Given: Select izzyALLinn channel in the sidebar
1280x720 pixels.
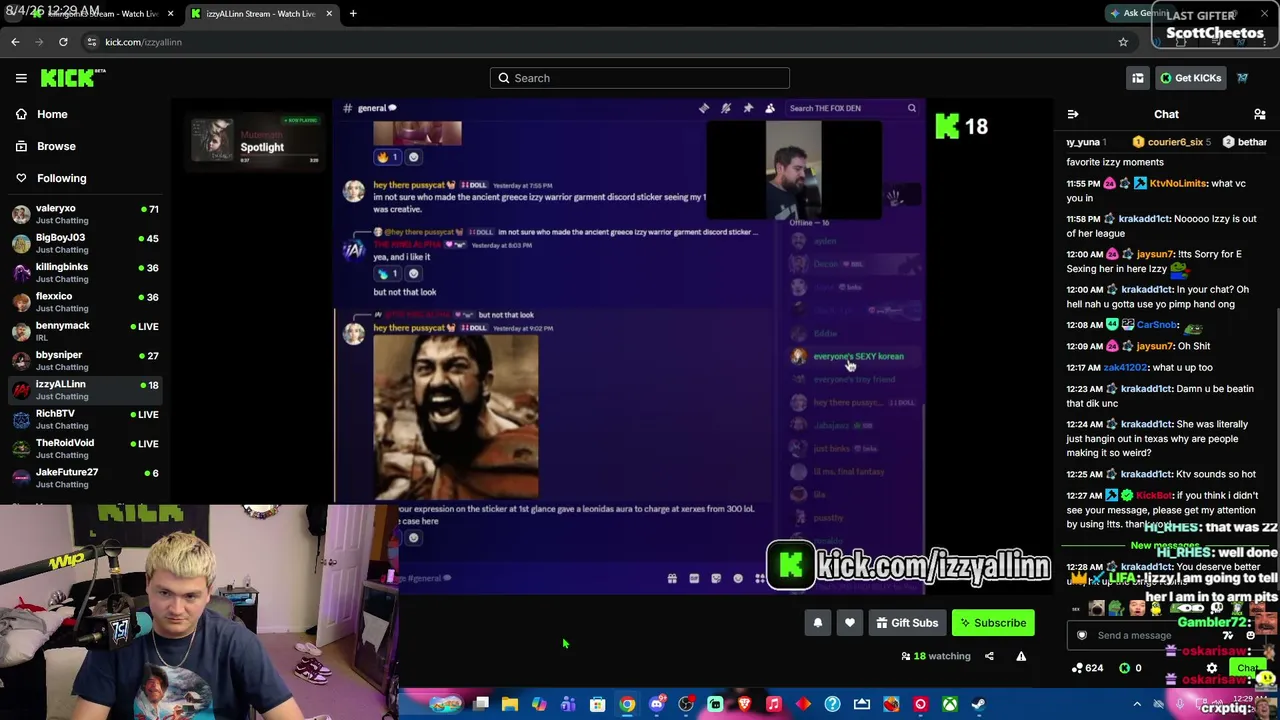Looking at the screenshot, I should [86, 389].
